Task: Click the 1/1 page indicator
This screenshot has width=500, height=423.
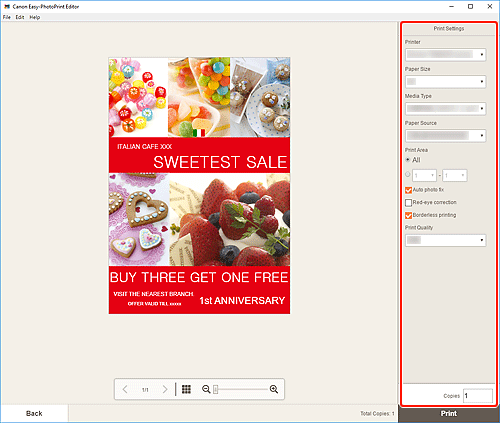Action: point(145,390)
